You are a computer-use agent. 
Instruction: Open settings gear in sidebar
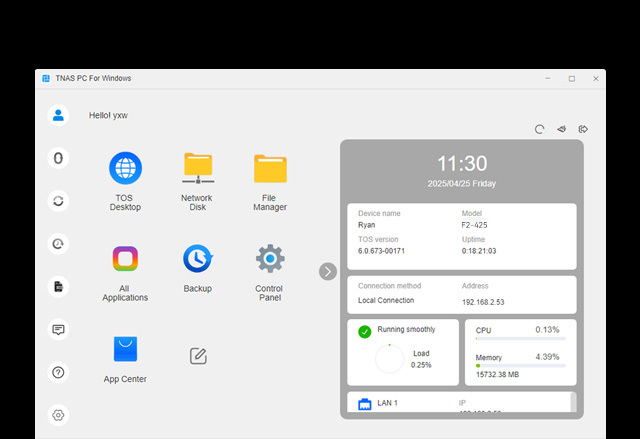pyautogui.click(x=58, y=415)
